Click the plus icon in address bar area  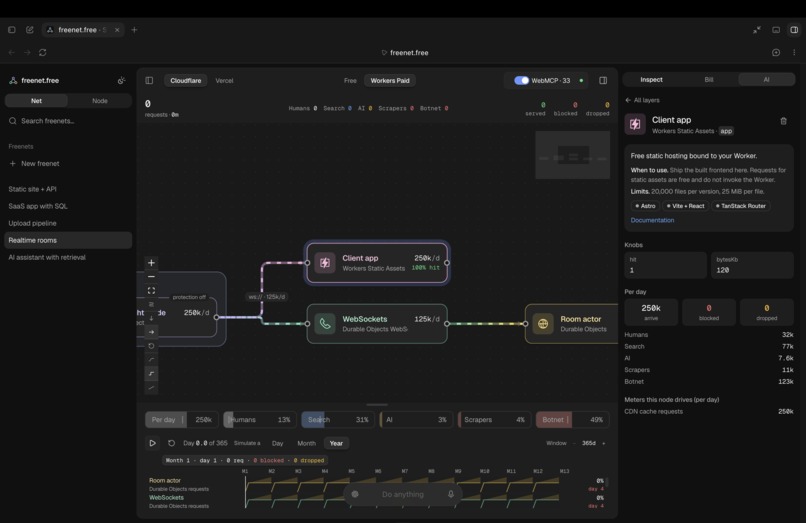776,52
